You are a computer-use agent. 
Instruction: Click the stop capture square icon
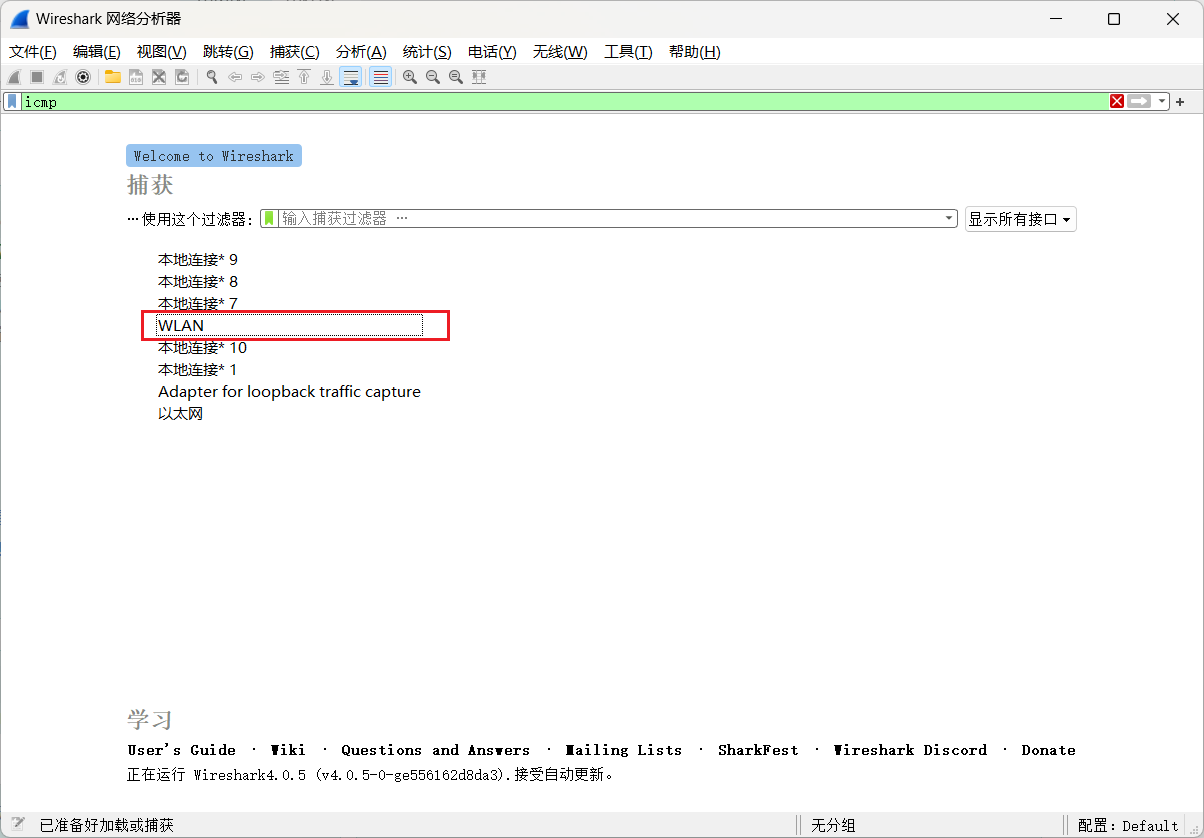pos(37,77)
